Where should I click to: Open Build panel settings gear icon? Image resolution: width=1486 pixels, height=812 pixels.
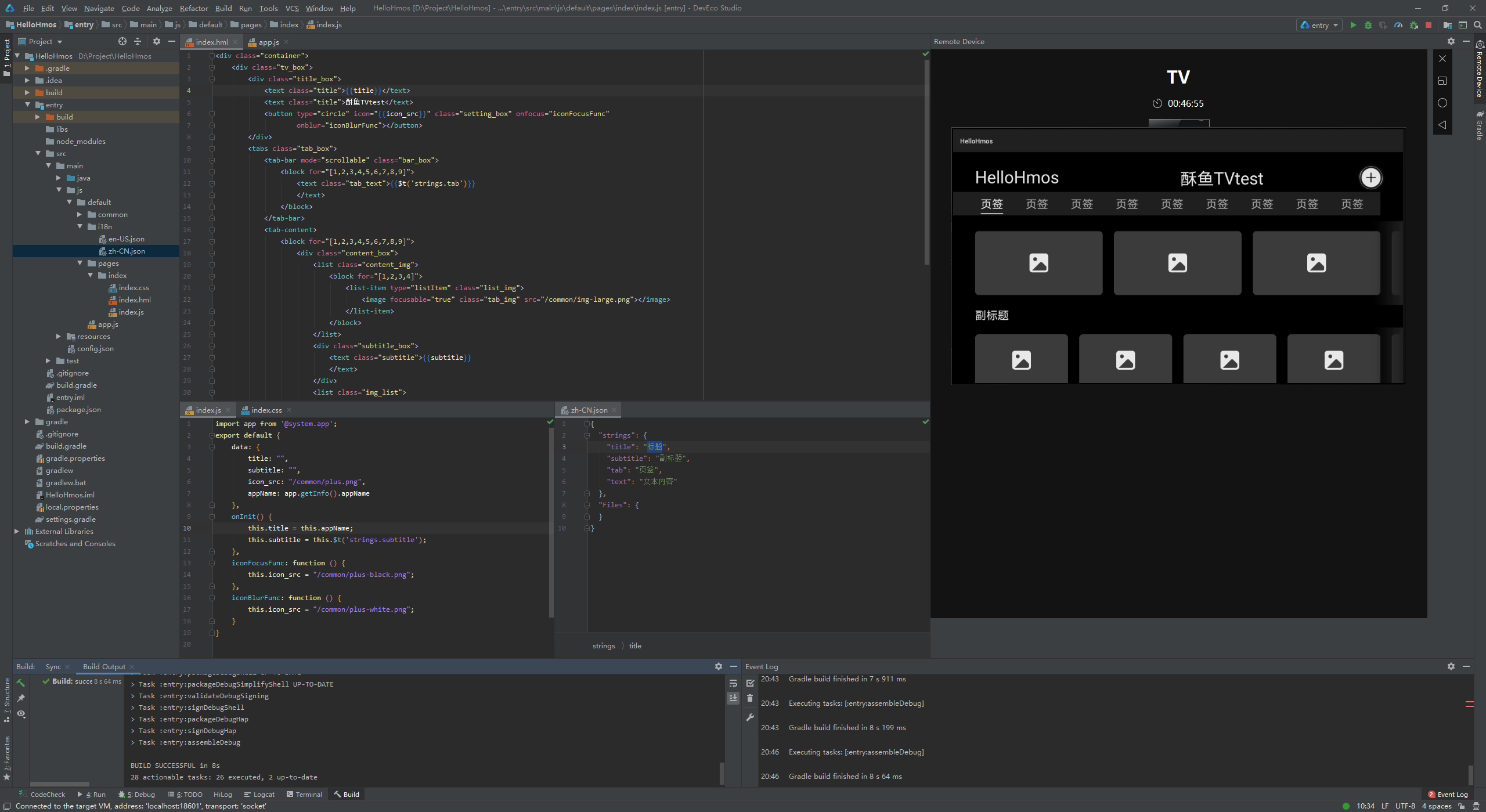pos(719,666)
